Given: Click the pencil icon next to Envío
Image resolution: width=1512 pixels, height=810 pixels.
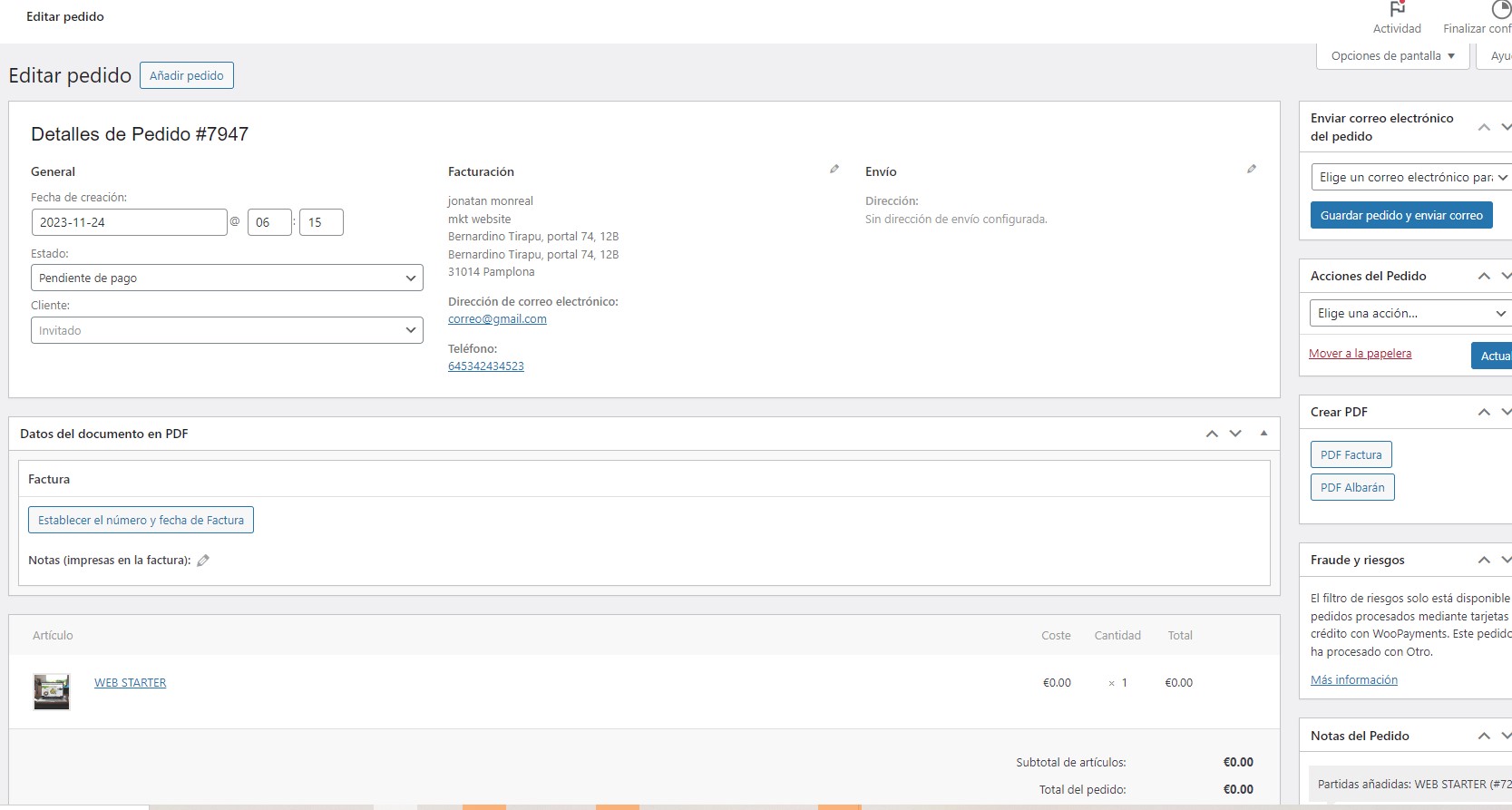Looking at the screenshot, I should pyautogui.click(x=1252, y=169).
